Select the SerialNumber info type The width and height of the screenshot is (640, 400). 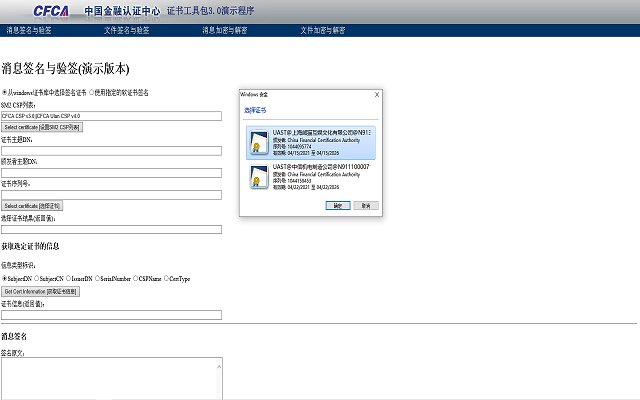pyautogui.click(x=97, y=278)
